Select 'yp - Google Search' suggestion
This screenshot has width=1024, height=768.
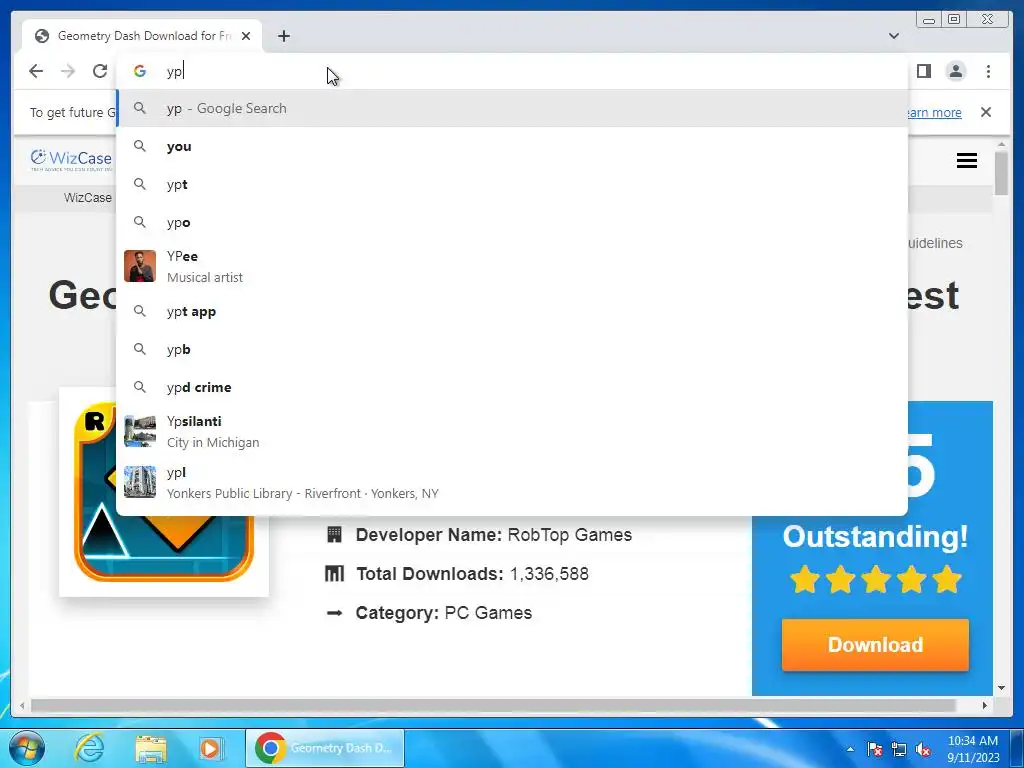(512, 108)
